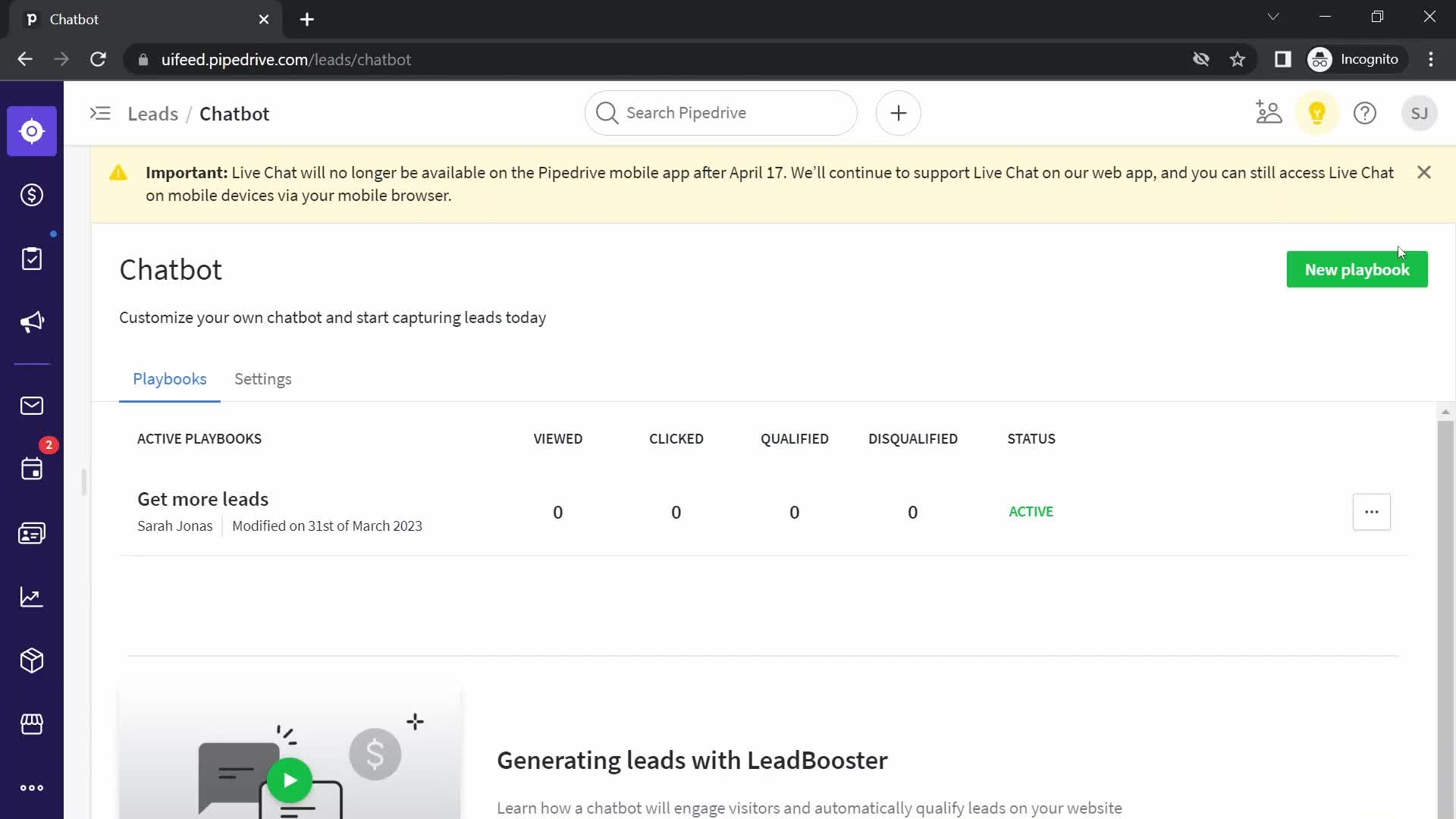Open Deals dollar icon in sidebar
Screen dimensions: 1456x819
pos(32,195)
